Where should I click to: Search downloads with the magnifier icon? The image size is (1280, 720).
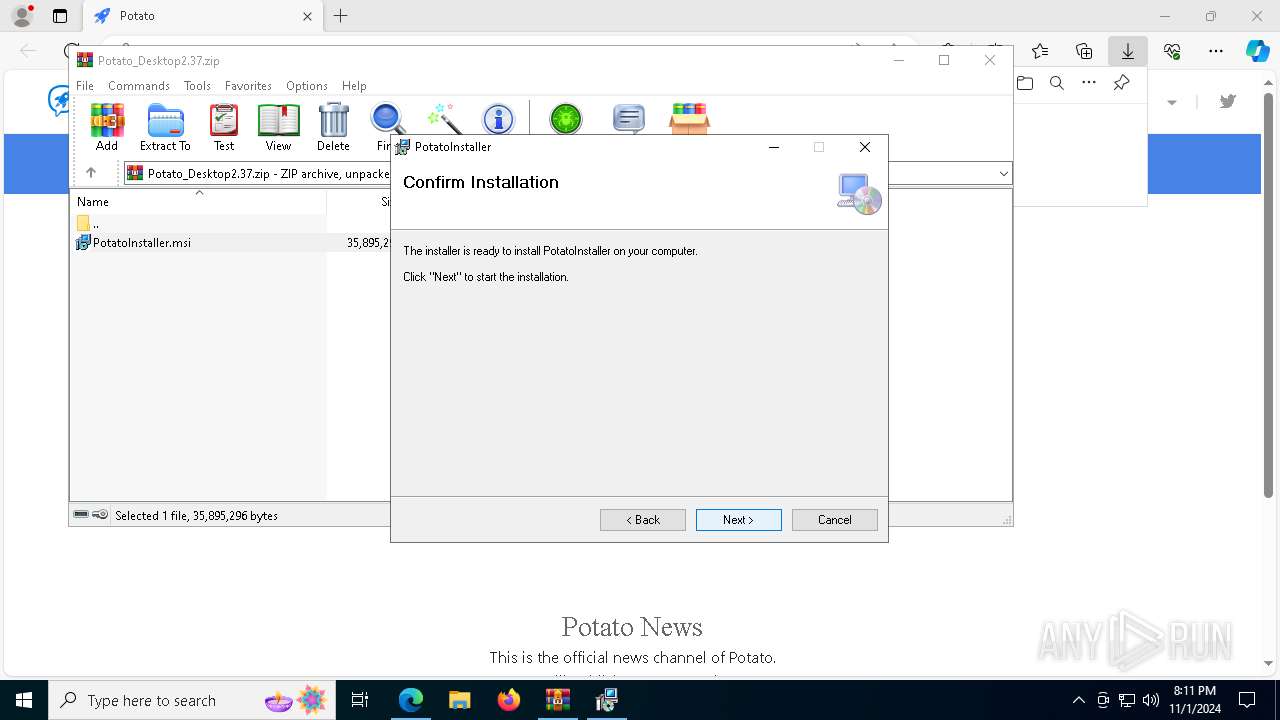(x=1057, y=83)
